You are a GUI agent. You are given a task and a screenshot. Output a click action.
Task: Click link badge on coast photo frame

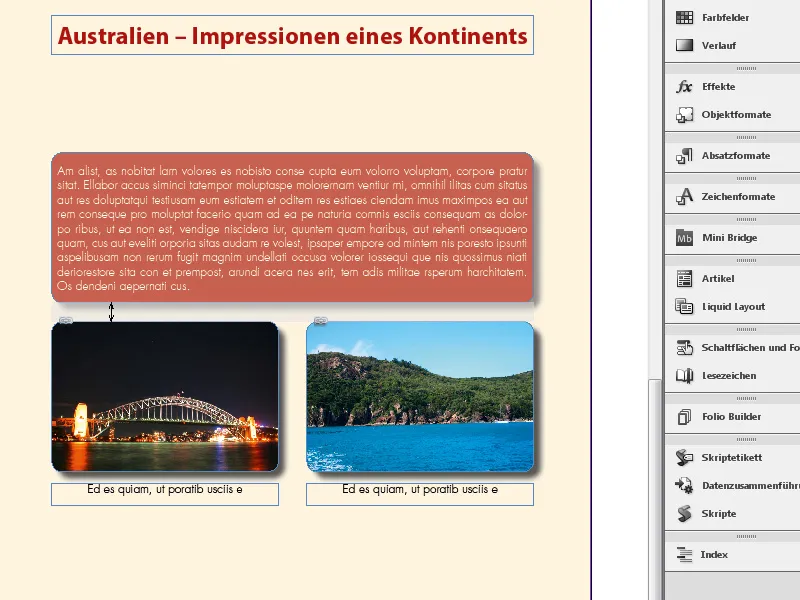point(320,320)
